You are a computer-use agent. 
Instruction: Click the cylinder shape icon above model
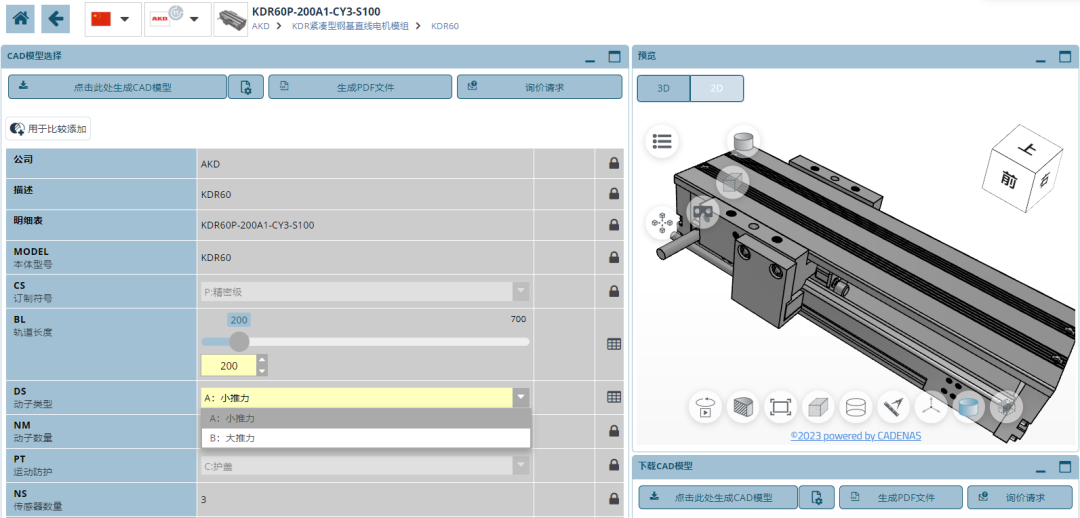744,143
